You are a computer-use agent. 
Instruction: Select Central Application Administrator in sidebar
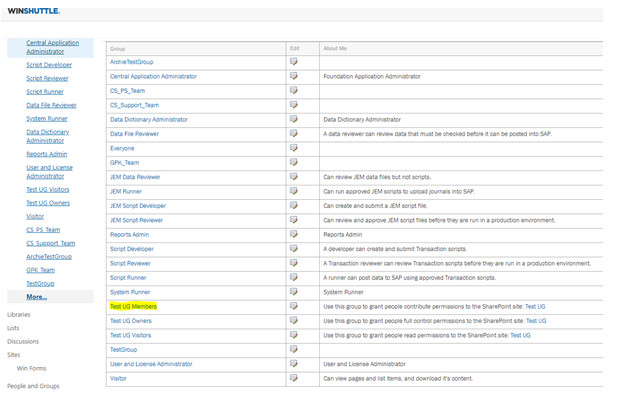tap(52, 47)
